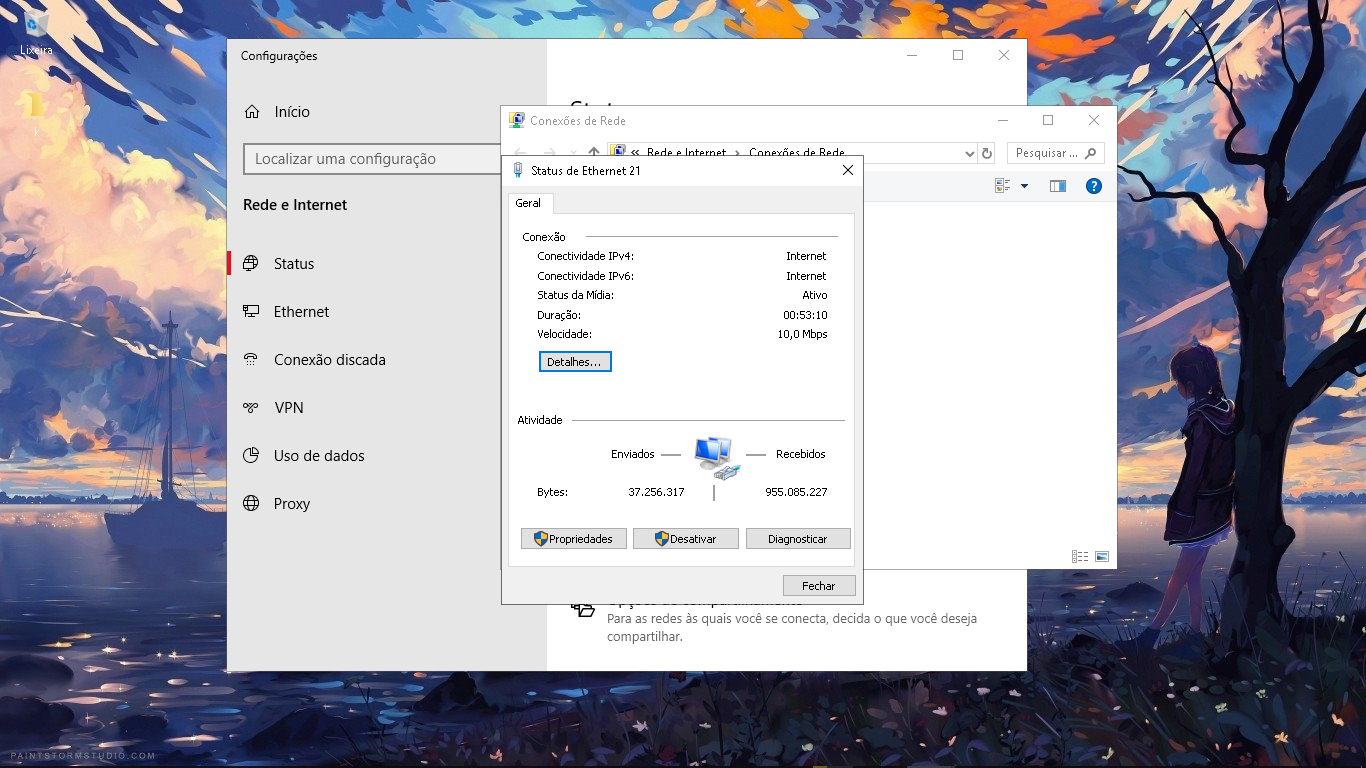This screenshot has height=768, width=1366.
Task: Click the folder icon in the address bar
Action: coord(617,153)
